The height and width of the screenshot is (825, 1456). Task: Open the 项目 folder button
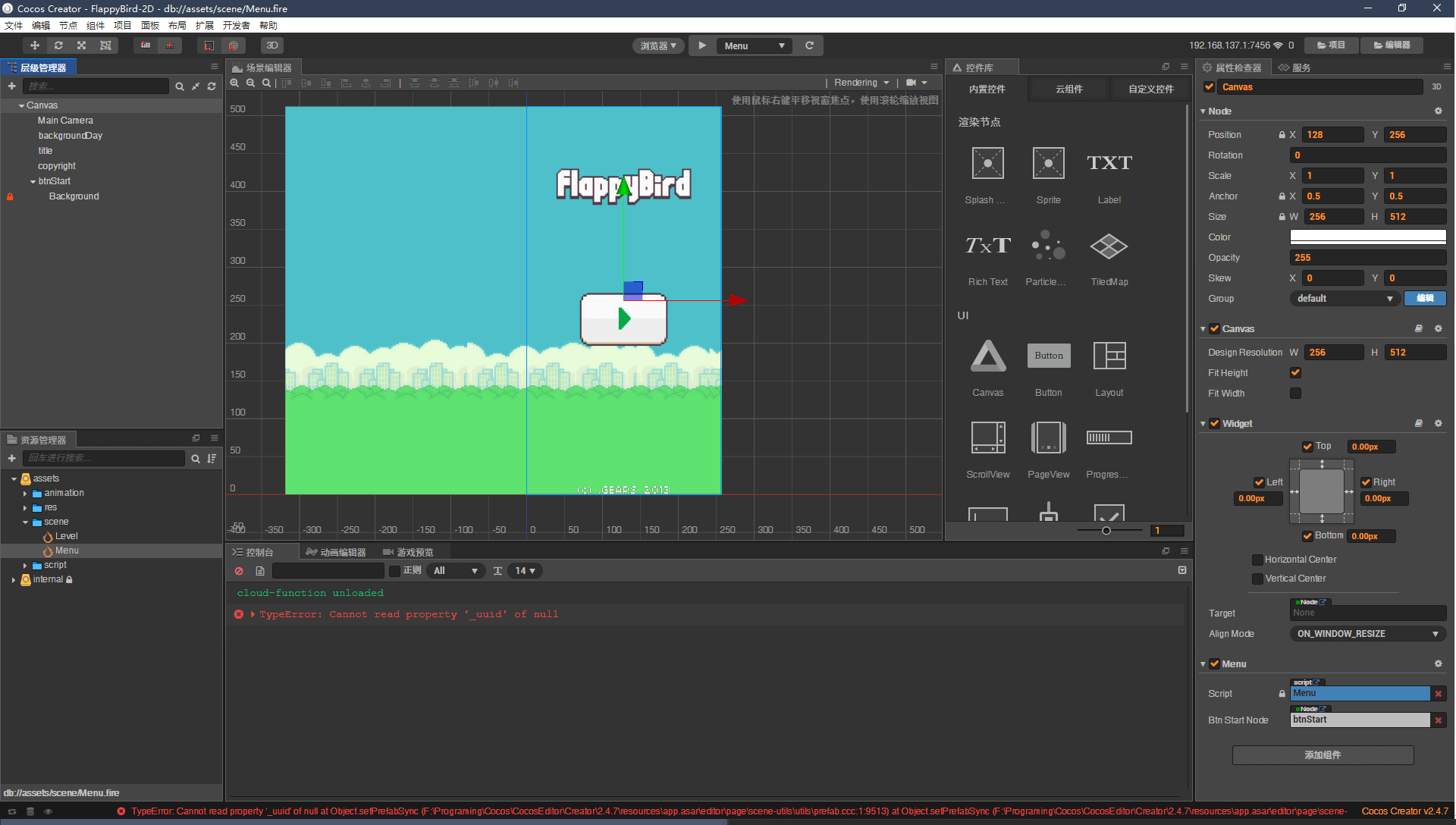point(1330,45)
